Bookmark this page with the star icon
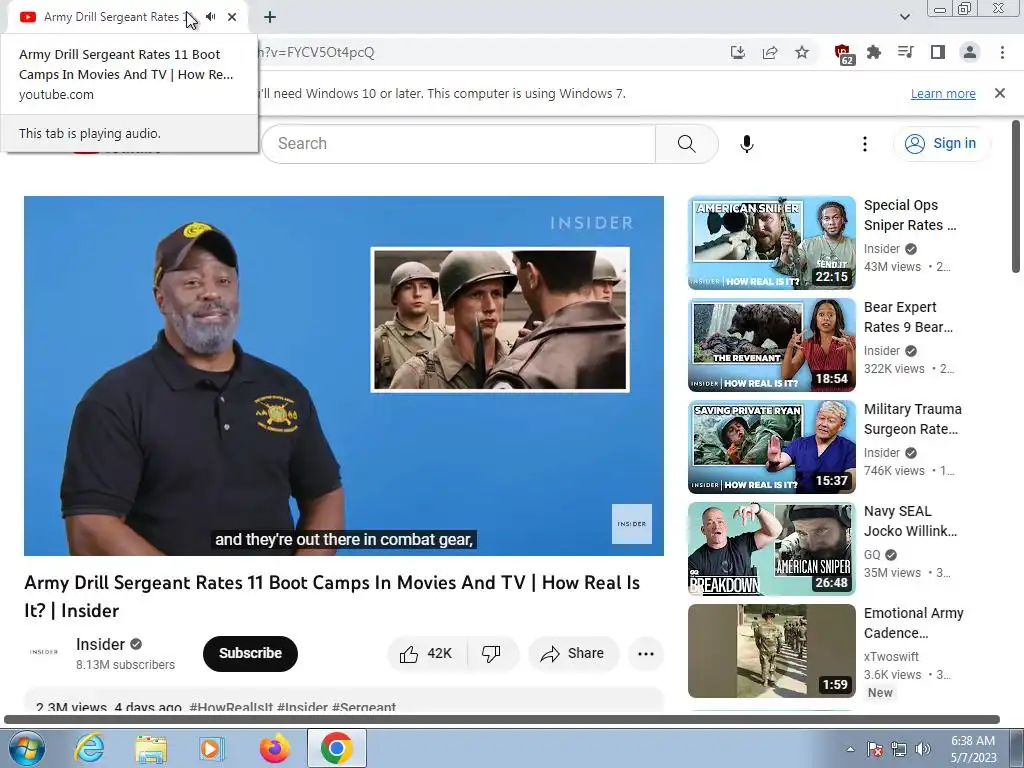The height and width of the screenshot is (768, 1024). pos(802,52)
